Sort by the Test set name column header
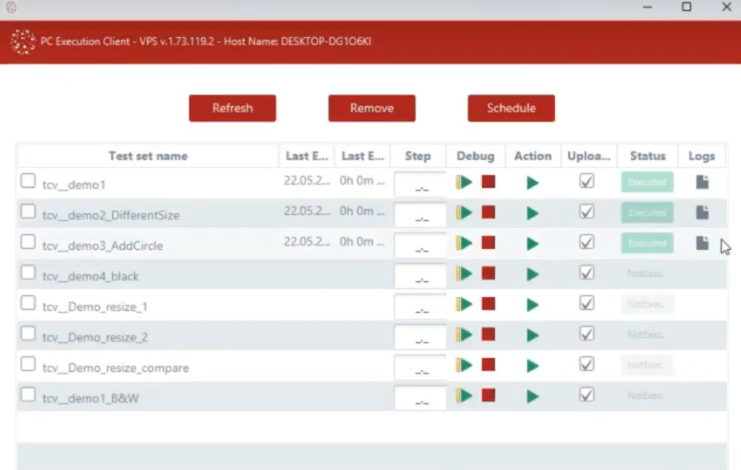Image resolution: width=741 pixels, height=470 pixels. click(148, 156)
